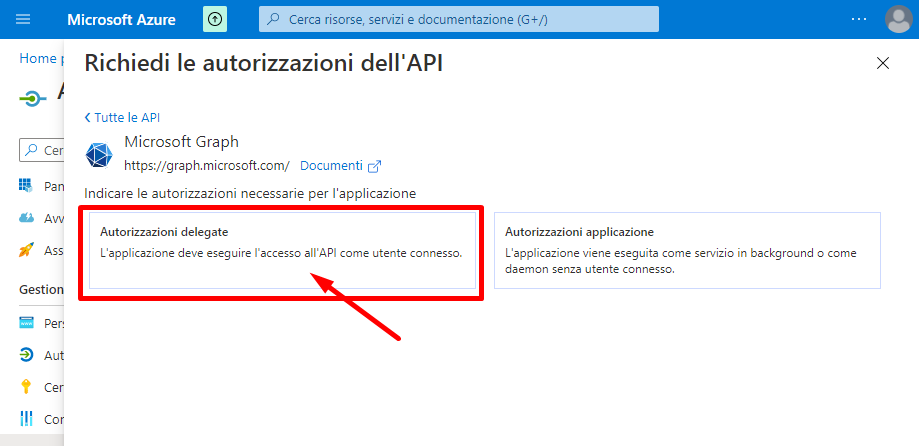The width and height of the screenshot is (919, 446).
Task: Go back via Tutte le API link
Action: click(127, 118)
